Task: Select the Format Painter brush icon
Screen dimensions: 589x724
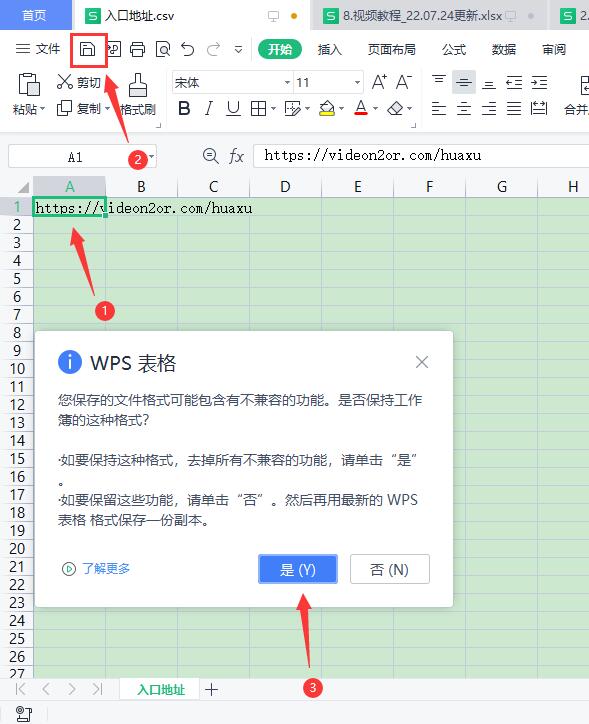Action: coord(138,84)
